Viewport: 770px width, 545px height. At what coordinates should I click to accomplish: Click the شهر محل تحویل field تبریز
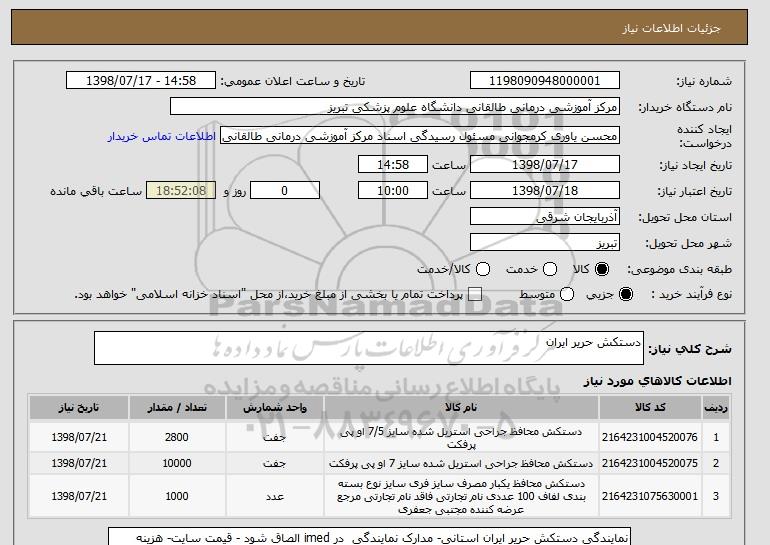(x=545, y=243)
